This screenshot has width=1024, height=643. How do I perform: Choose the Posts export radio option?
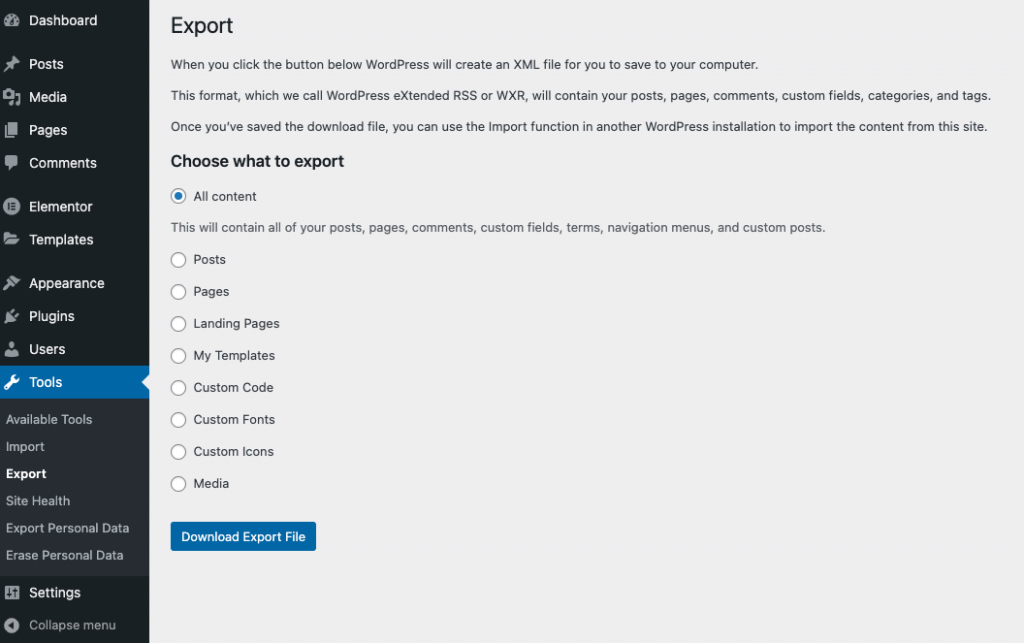point(178,260)
